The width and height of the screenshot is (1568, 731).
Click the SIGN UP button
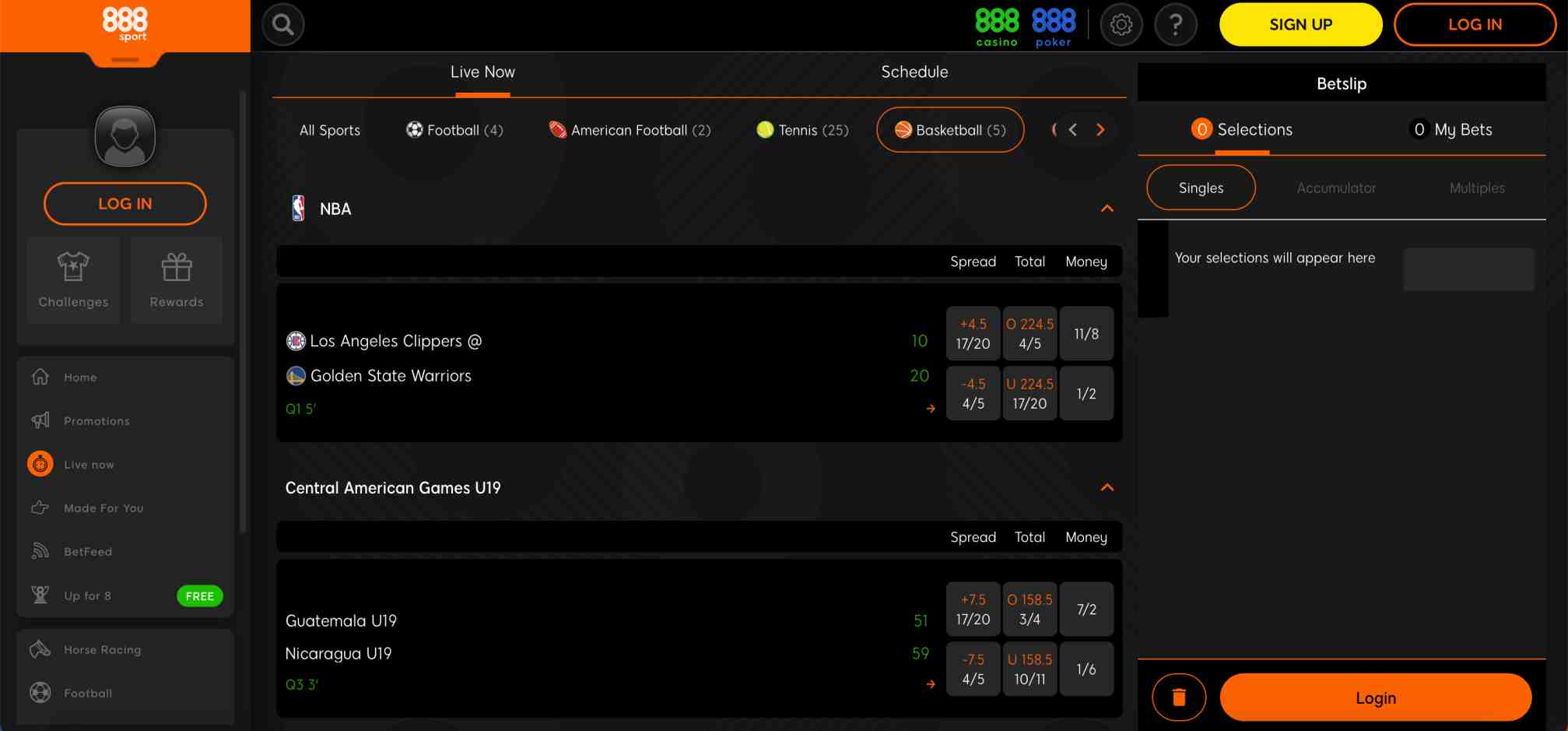[1300, 24]
